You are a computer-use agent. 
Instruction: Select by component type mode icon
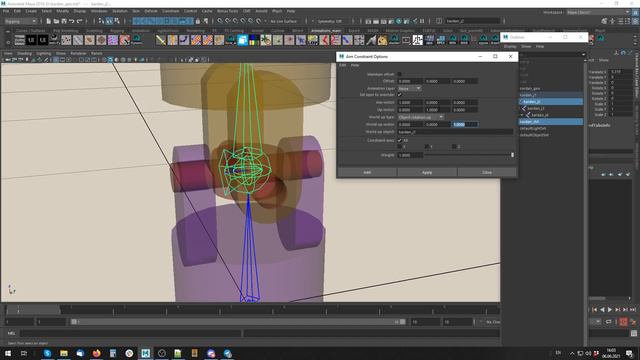(x=117, y=21)
